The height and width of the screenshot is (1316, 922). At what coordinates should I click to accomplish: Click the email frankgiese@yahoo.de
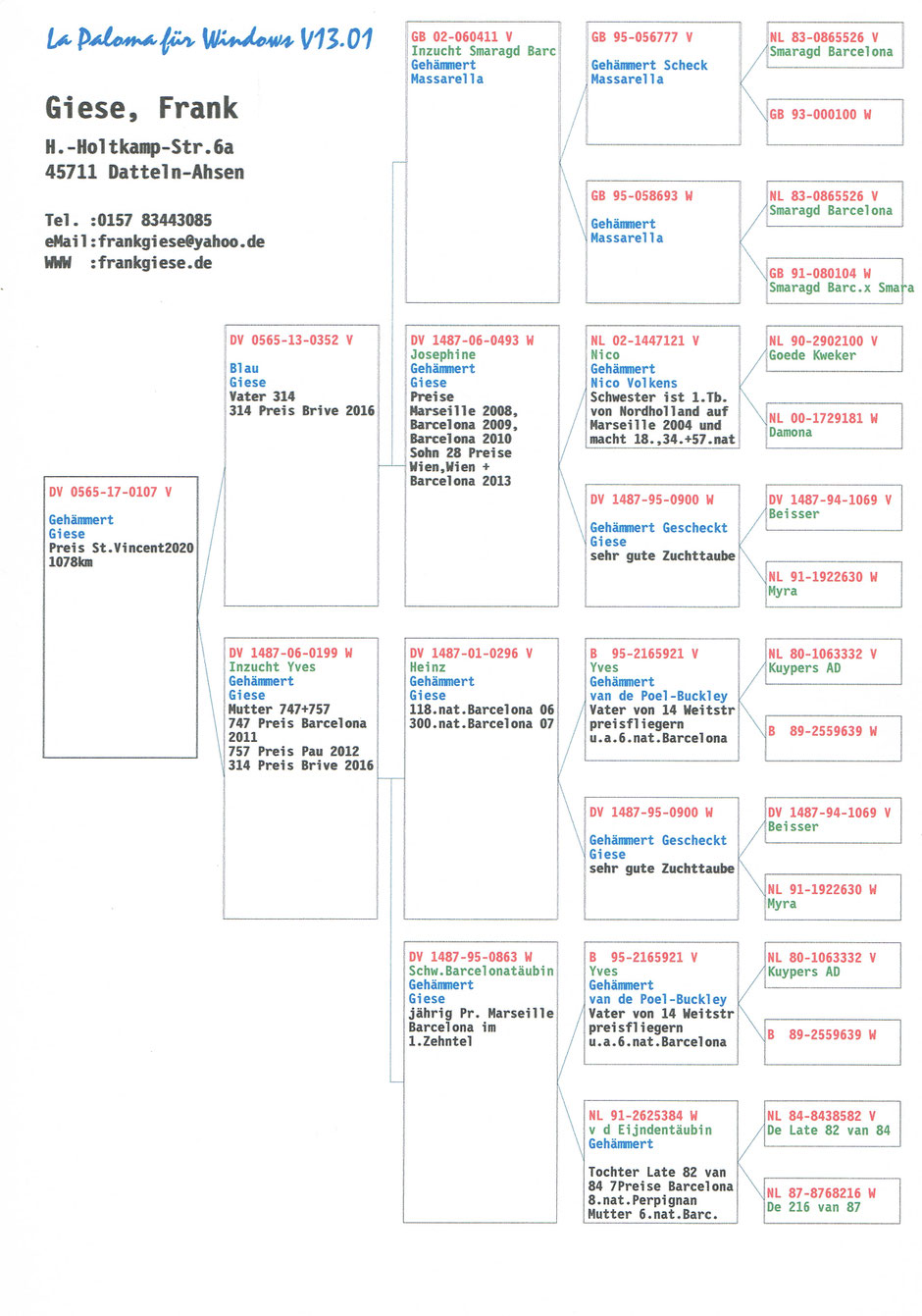tap(181, 241)
